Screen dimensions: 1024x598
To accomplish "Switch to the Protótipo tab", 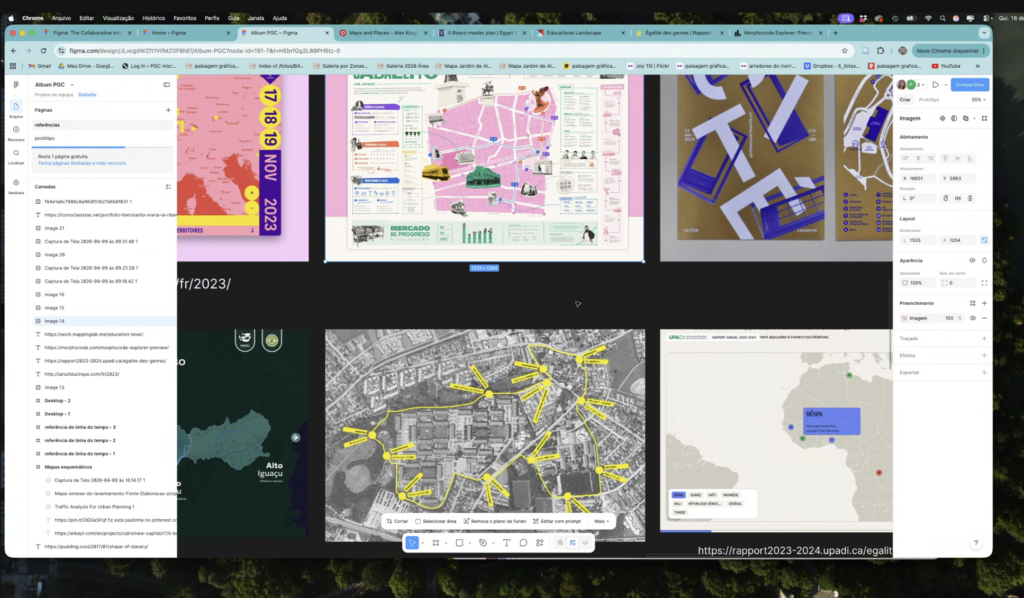I will (x=929, y=100).
